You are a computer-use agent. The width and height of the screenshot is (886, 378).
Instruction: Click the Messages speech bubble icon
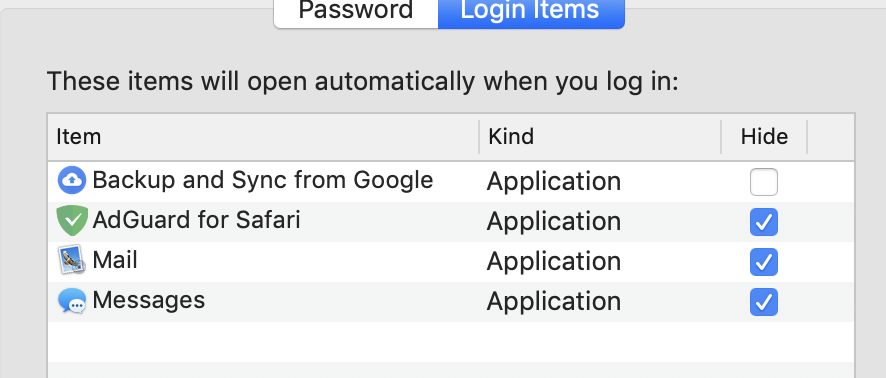point(72,301)
